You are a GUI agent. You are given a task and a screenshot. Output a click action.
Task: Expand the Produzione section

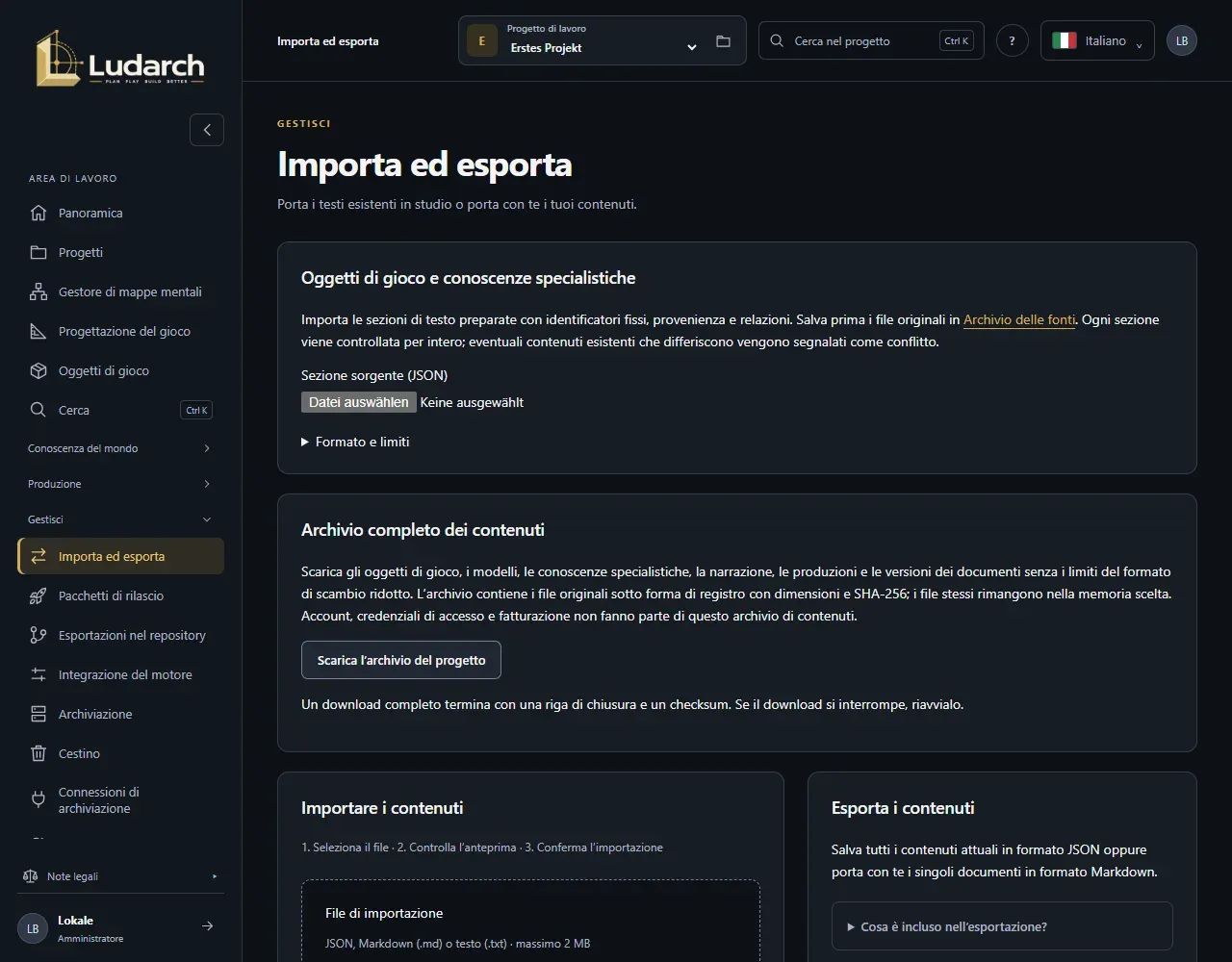(x=120, y=484)
